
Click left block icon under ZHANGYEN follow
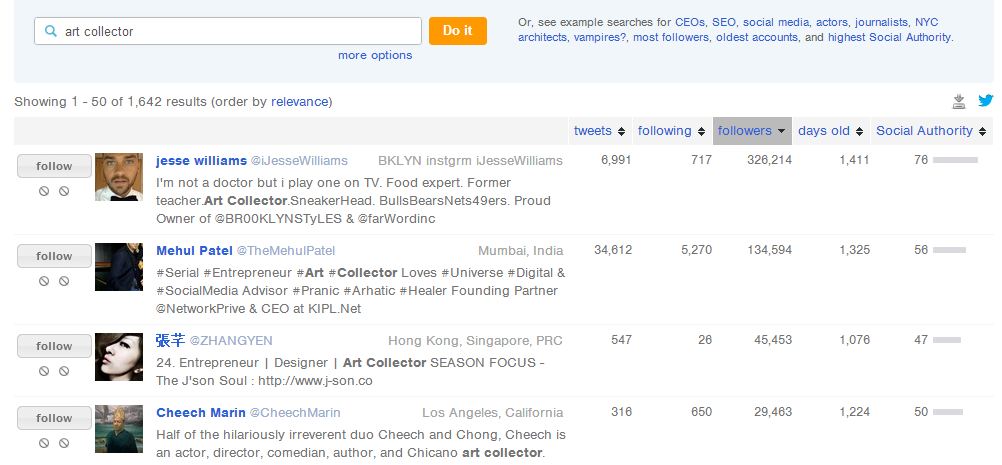44,371
